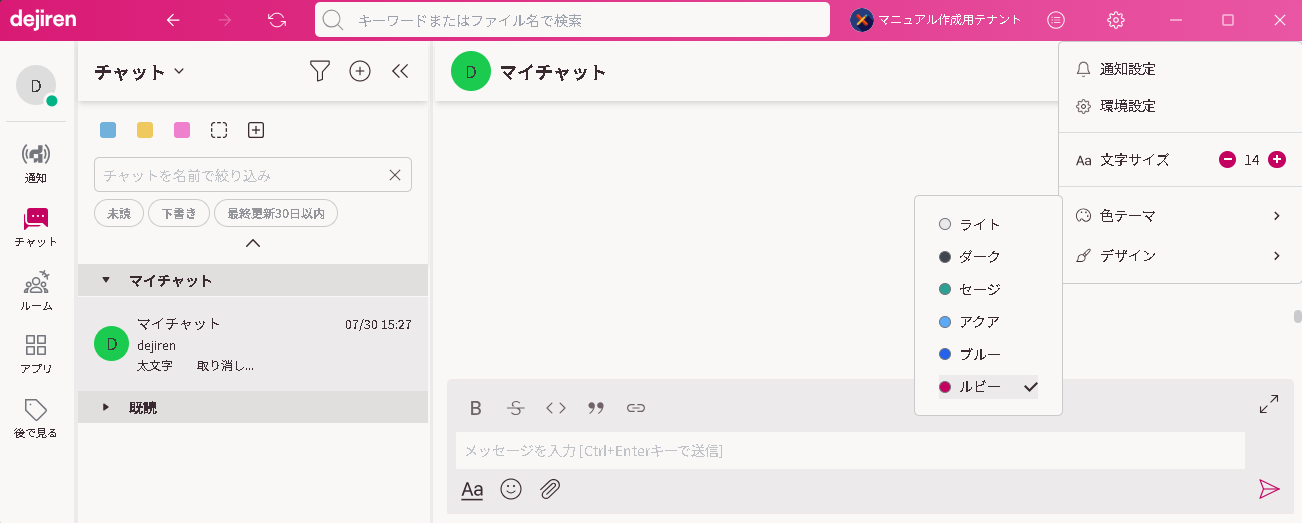Select the ダーク color theme
This screenshot has height=523, width=1302.
pos(979,257)
